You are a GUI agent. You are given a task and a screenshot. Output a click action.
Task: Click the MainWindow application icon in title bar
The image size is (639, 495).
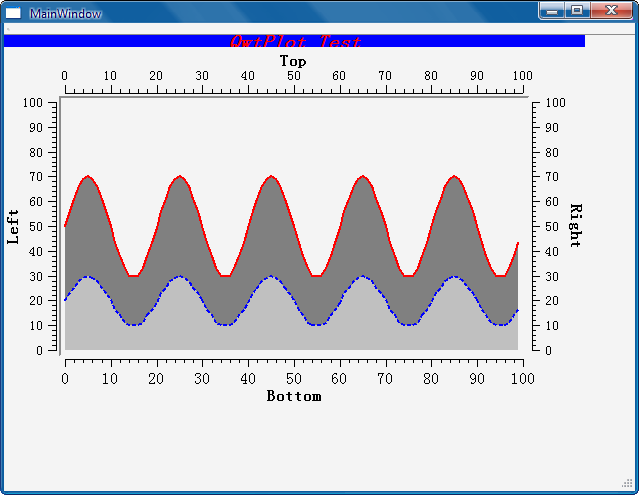coord(13,13)
